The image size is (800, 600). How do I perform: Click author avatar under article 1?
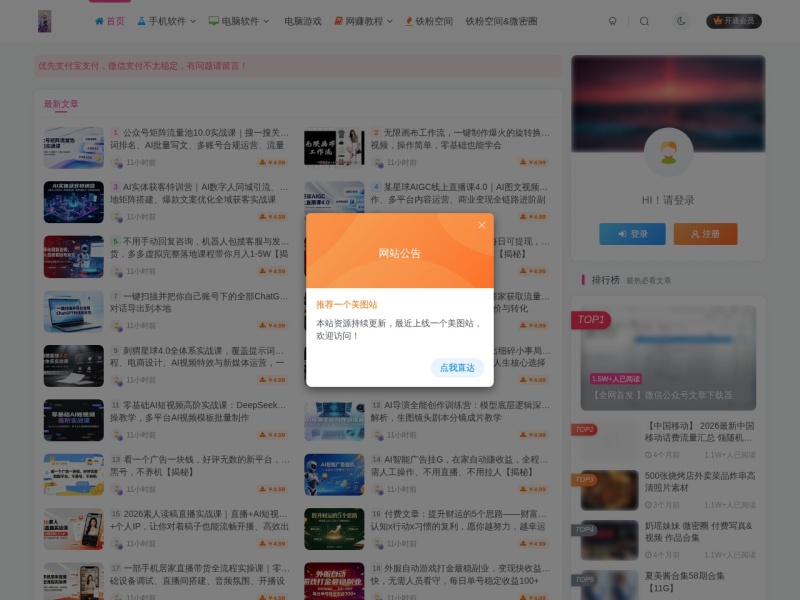click(x=117, y=162)
